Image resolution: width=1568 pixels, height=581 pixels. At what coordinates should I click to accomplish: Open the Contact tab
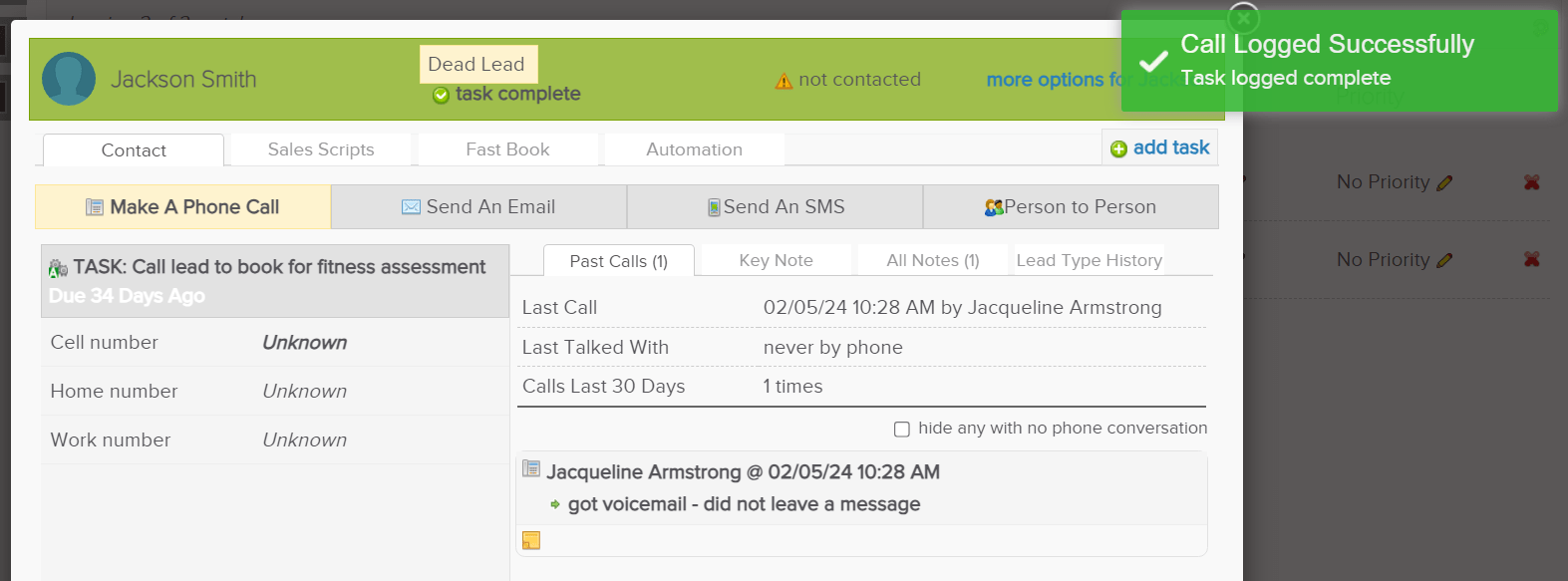(134, 150)
